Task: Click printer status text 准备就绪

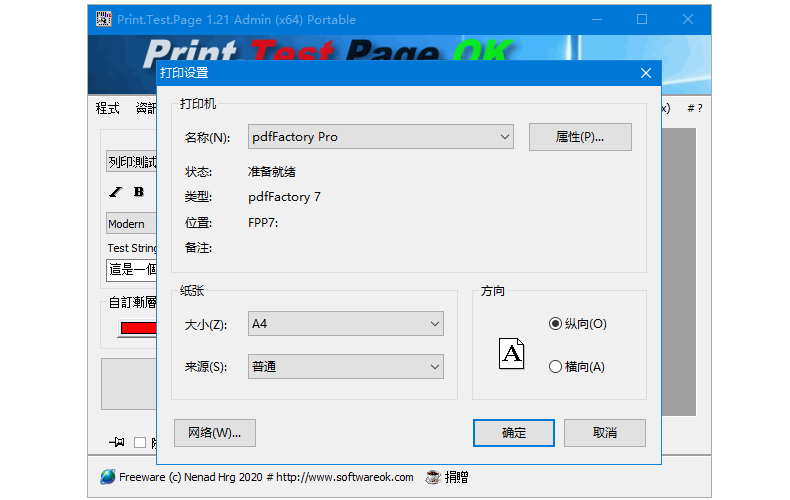Action: pyautogui.click(x=272, y=172)
